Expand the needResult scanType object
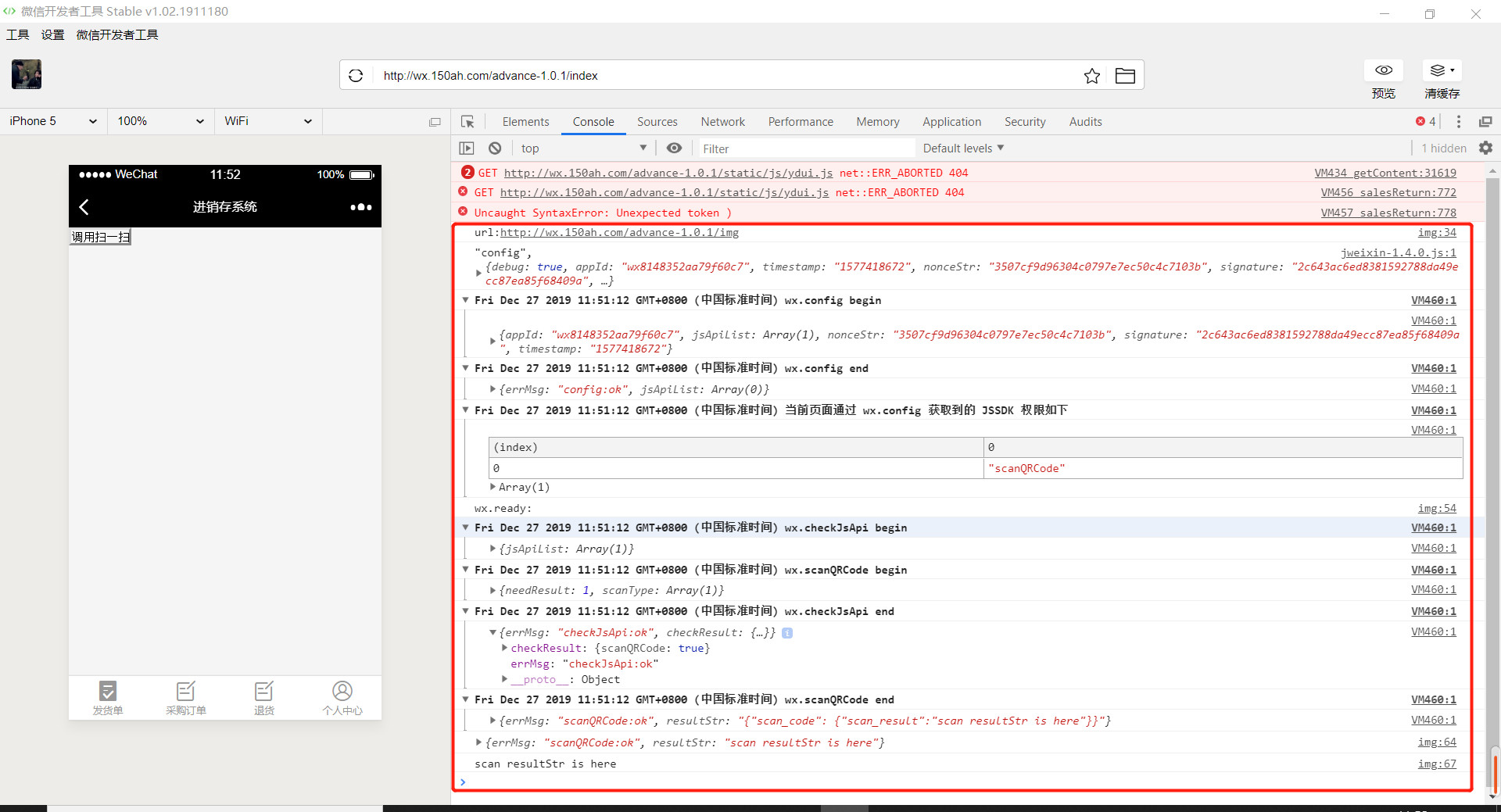This screenshot has width=1501, height=812. pos(493,590)
